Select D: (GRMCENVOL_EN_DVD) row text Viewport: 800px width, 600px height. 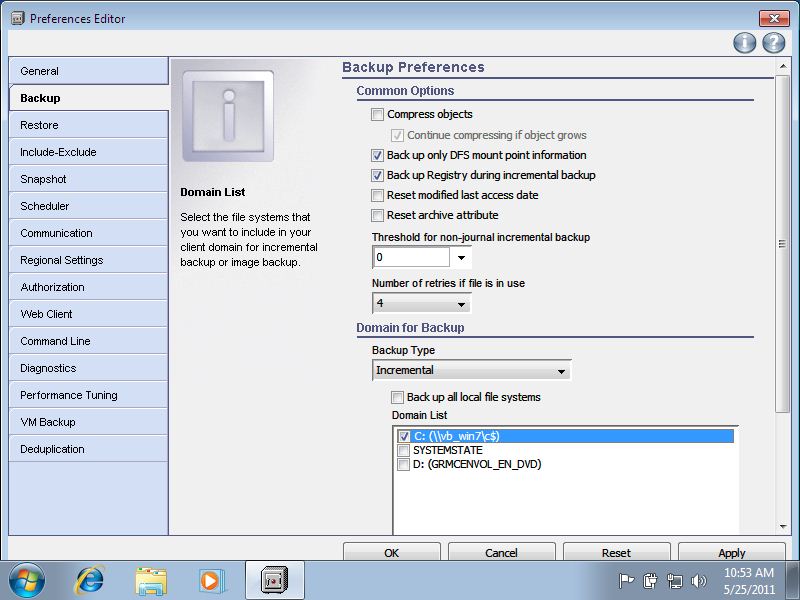[477, 464]
